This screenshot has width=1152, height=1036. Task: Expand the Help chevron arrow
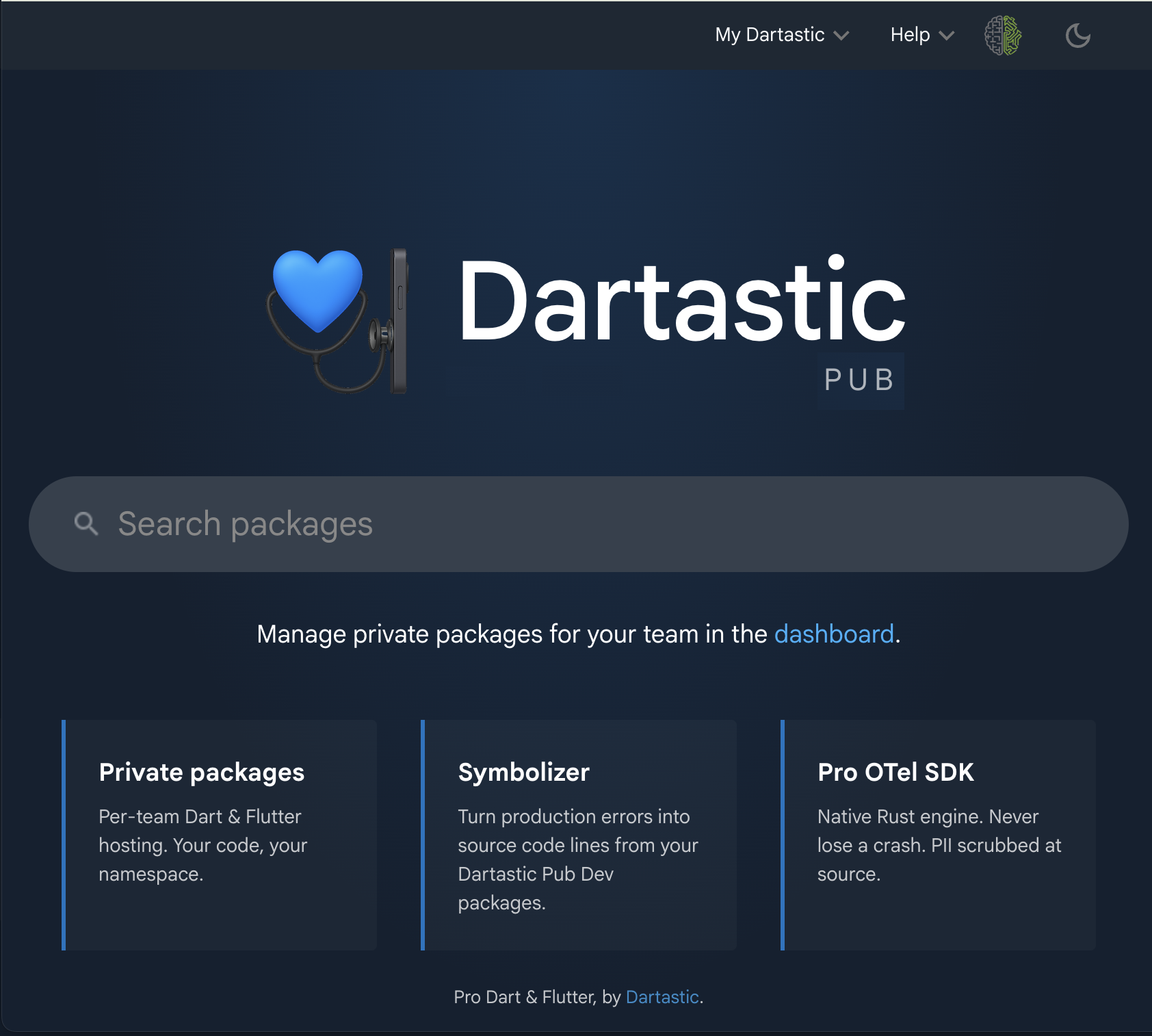pos(947,36)
